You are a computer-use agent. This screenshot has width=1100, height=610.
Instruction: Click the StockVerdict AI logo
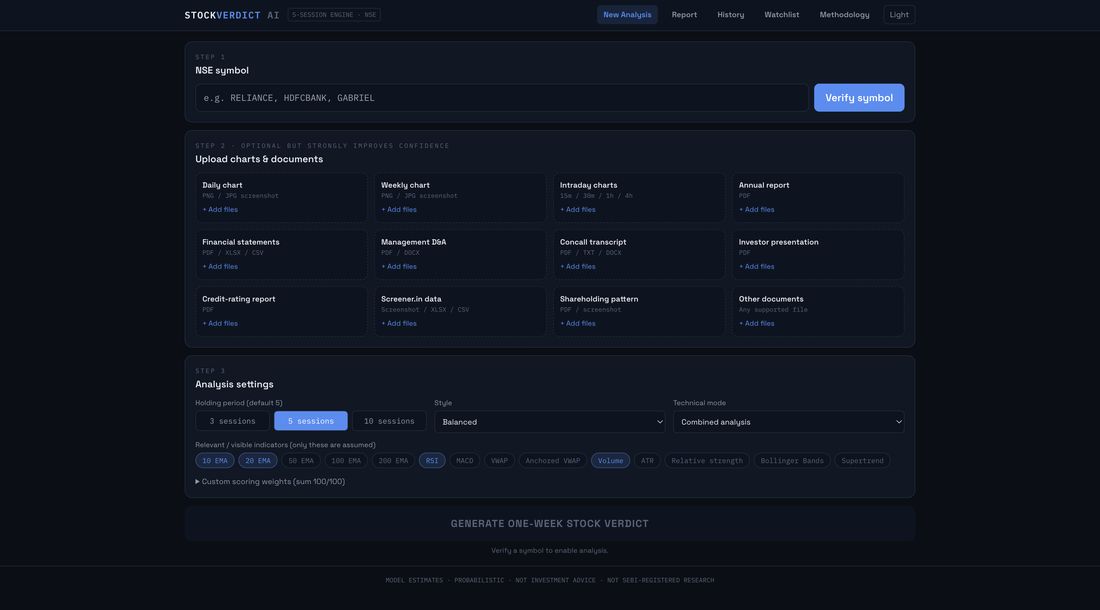pos(232,15)
